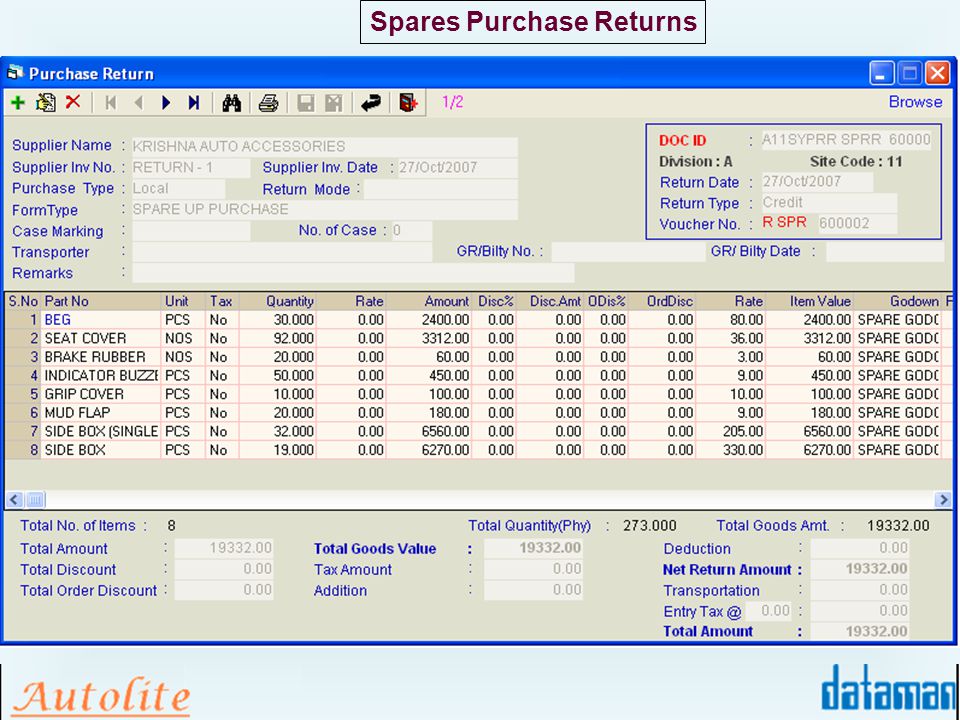Click the Case Marking field

[191, 231]
